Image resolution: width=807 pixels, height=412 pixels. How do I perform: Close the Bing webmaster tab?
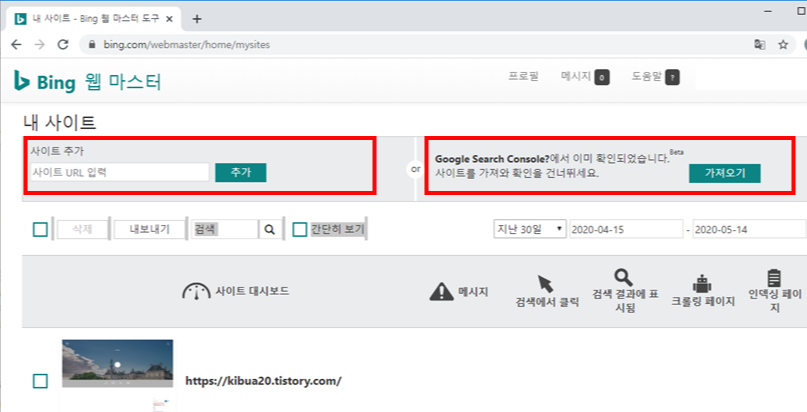coord(170,19)
